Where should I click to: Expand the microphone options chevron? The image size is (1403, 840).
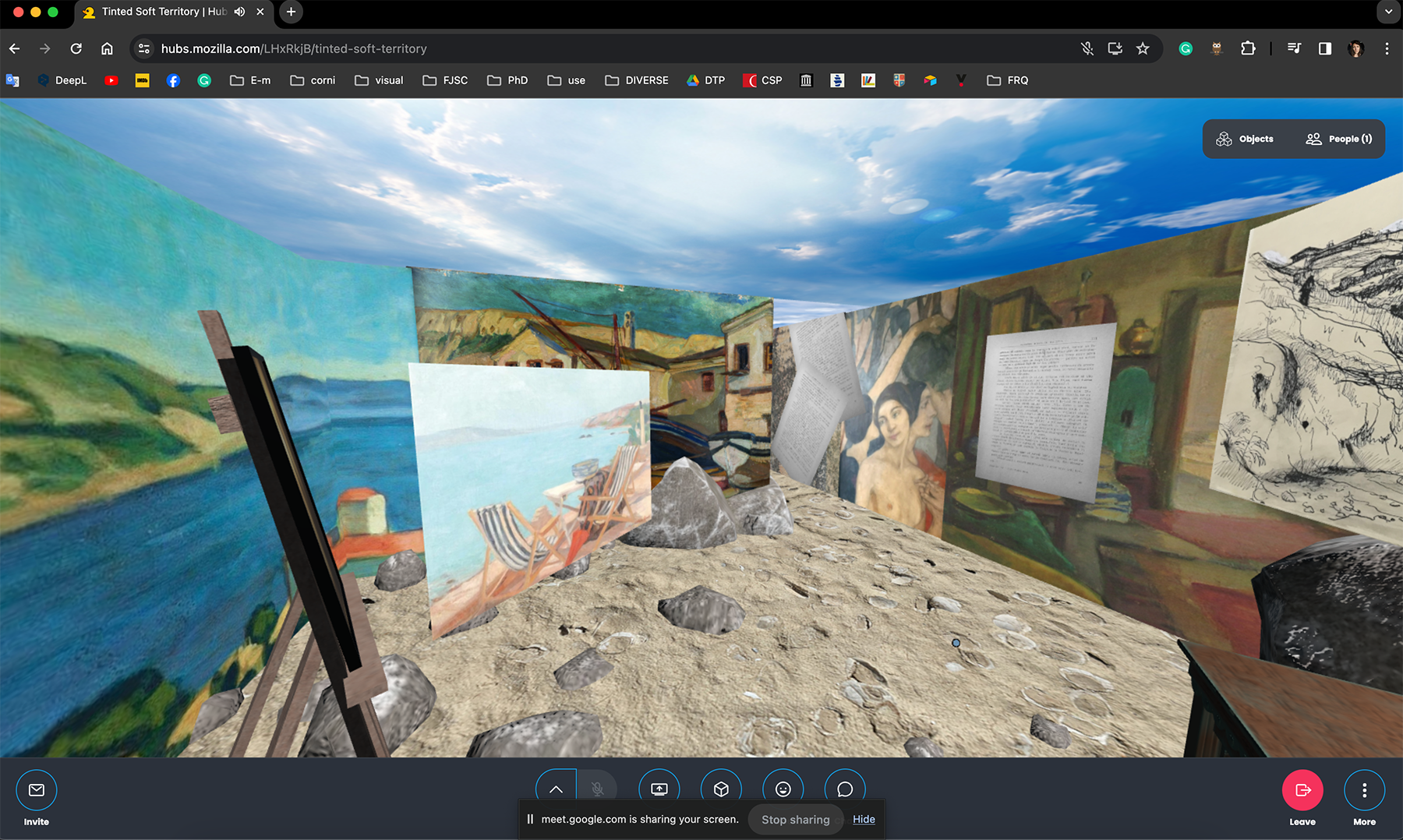coord(556,789)
